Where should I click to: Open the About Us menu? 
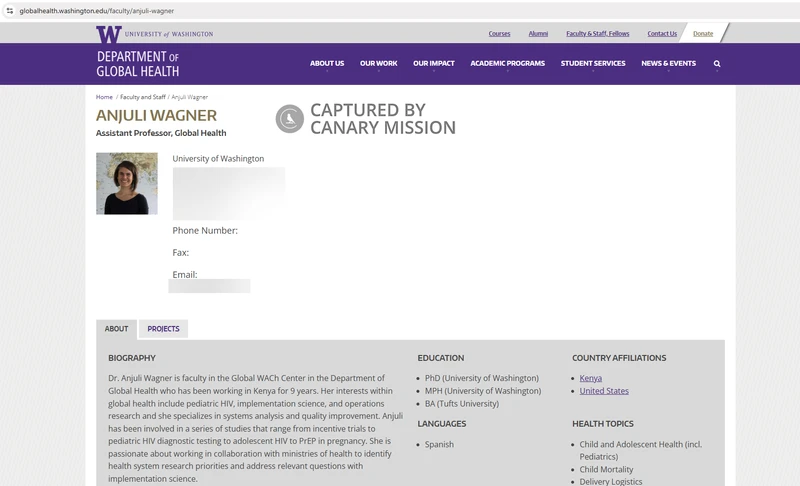[x=327, y=63]
